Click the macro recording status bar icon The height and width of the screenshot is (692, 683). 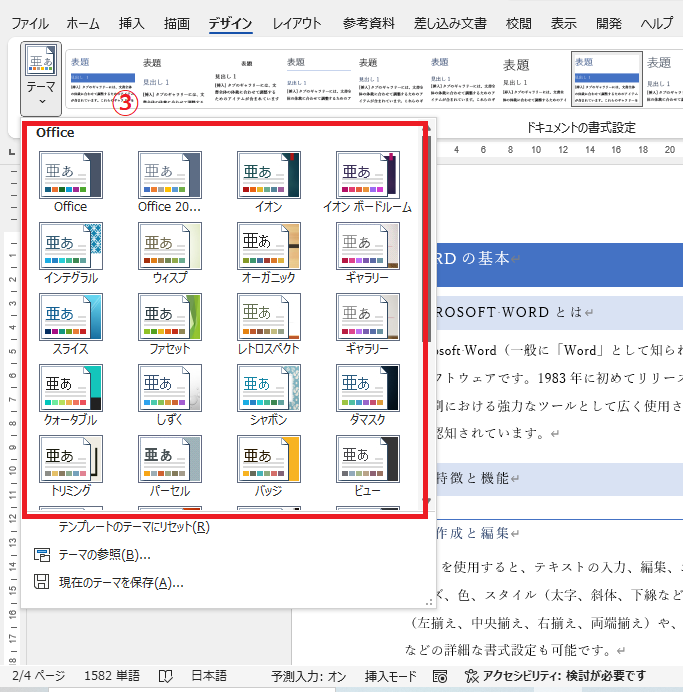pyautogui.click(x=440, y=676)
